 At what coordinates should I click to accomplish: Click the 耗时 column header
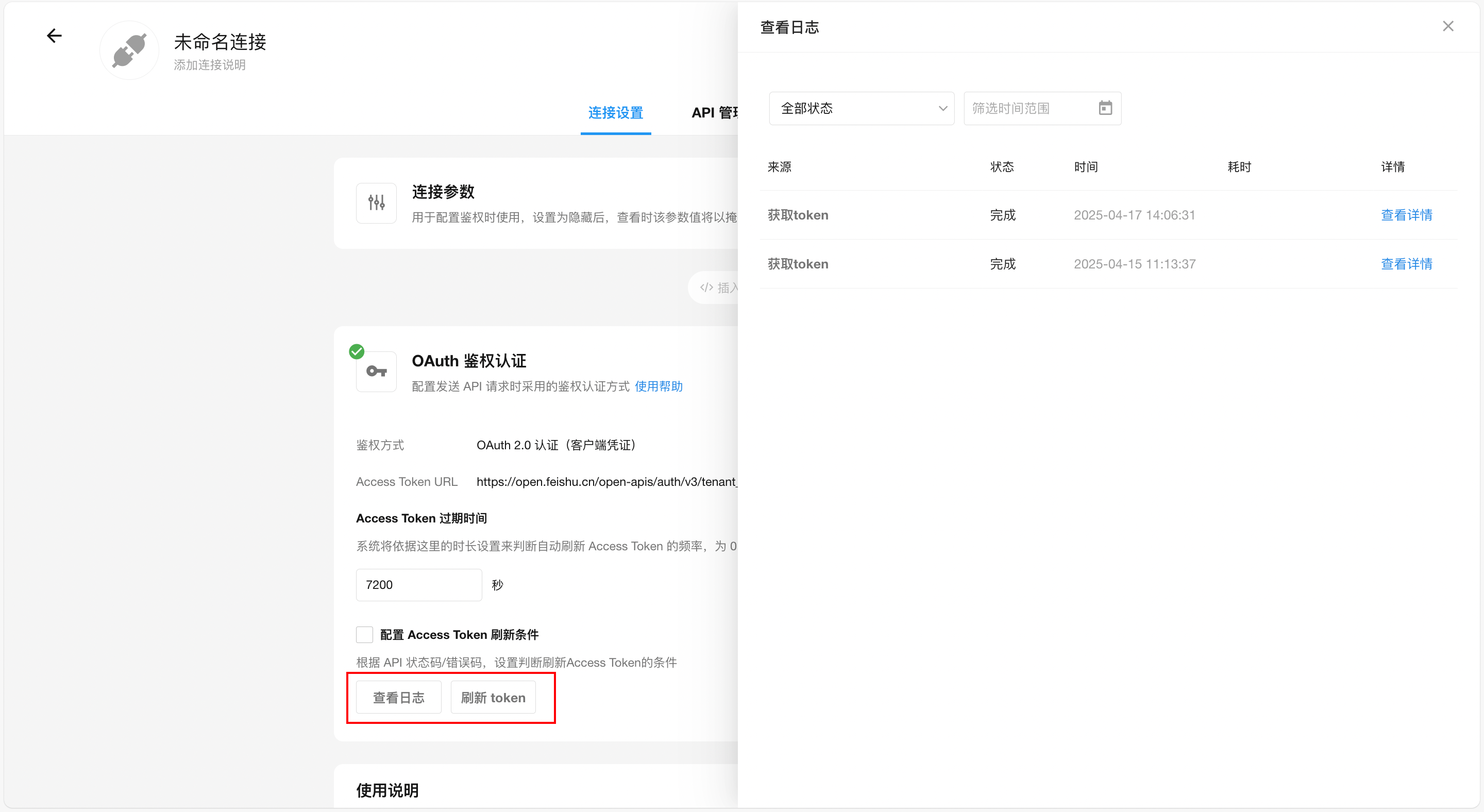1239,167
